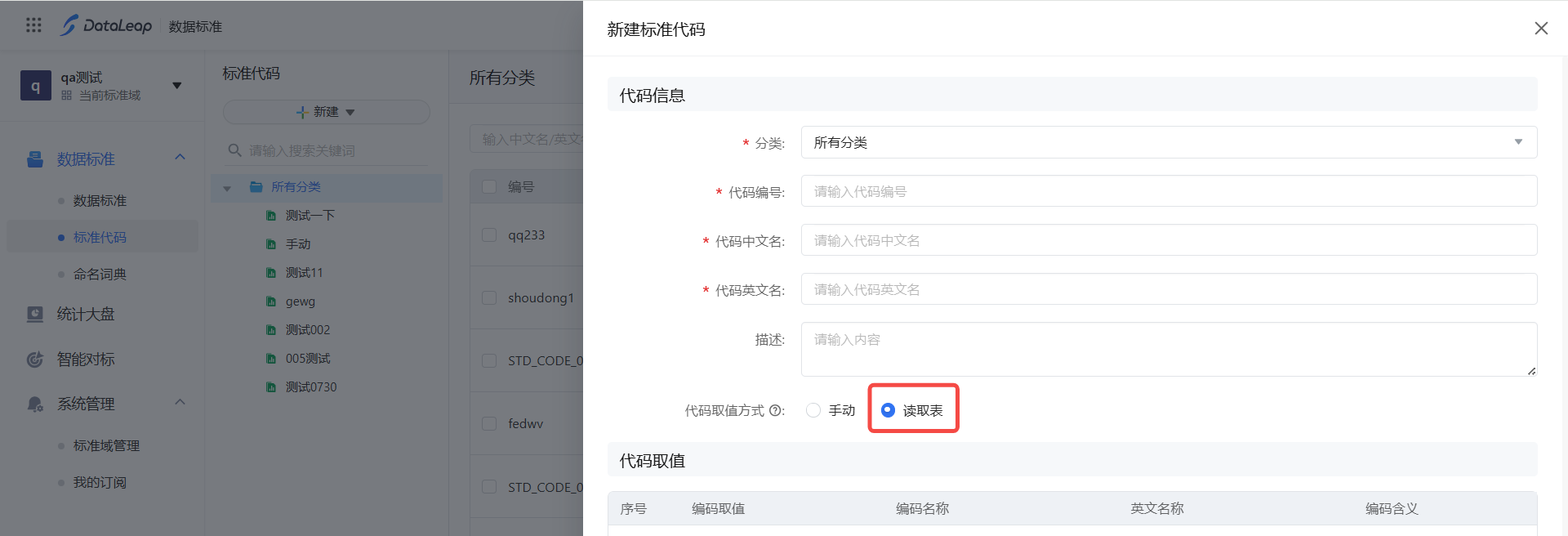
Task: Collapse the 所有分类 tree node arrow
Action: point(227,188)
